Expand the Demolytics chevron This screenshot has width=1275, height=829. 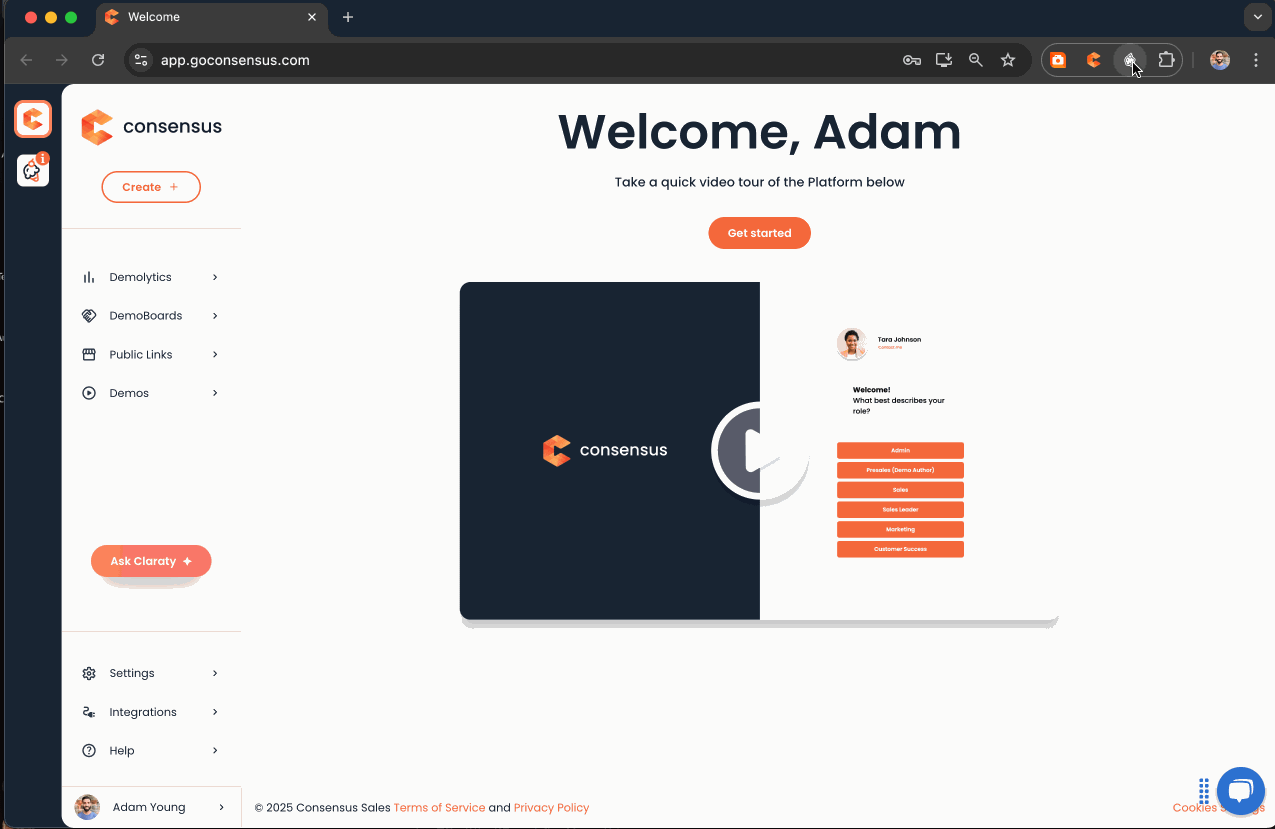(x=215, y=277)
